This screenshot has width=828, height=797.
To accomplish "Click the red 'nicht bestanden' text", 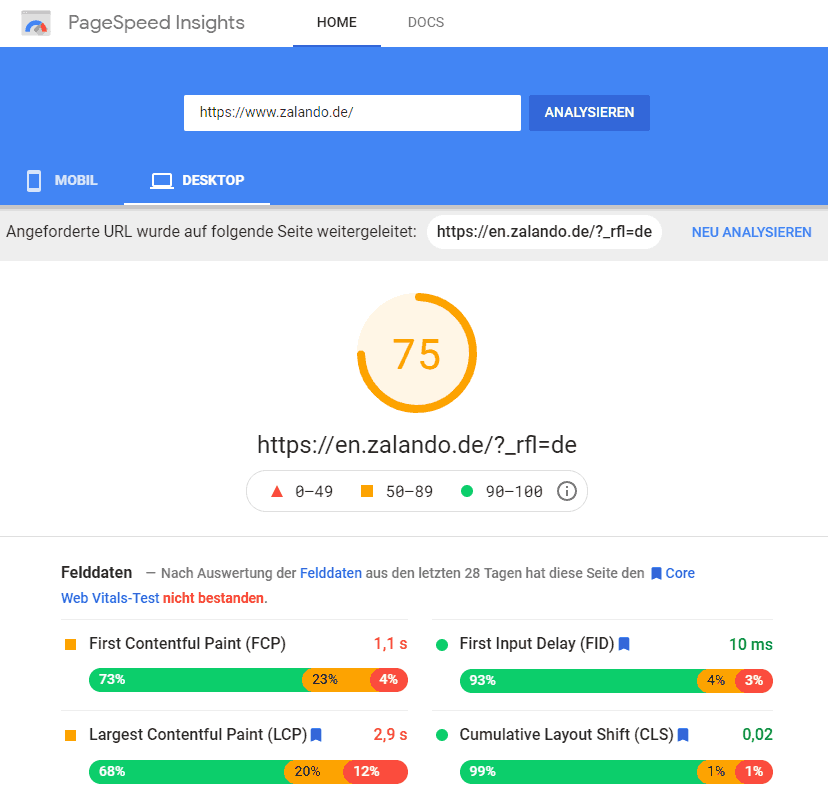I will click(x=213, y=598).
